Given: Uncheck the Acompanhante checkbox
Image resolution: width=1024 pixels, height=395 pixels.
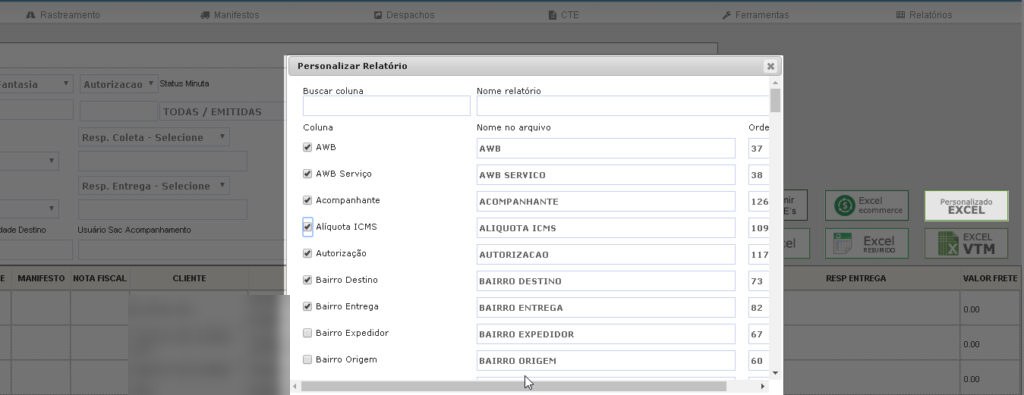Looking at the screenshot, I should (x=307, y=200).
